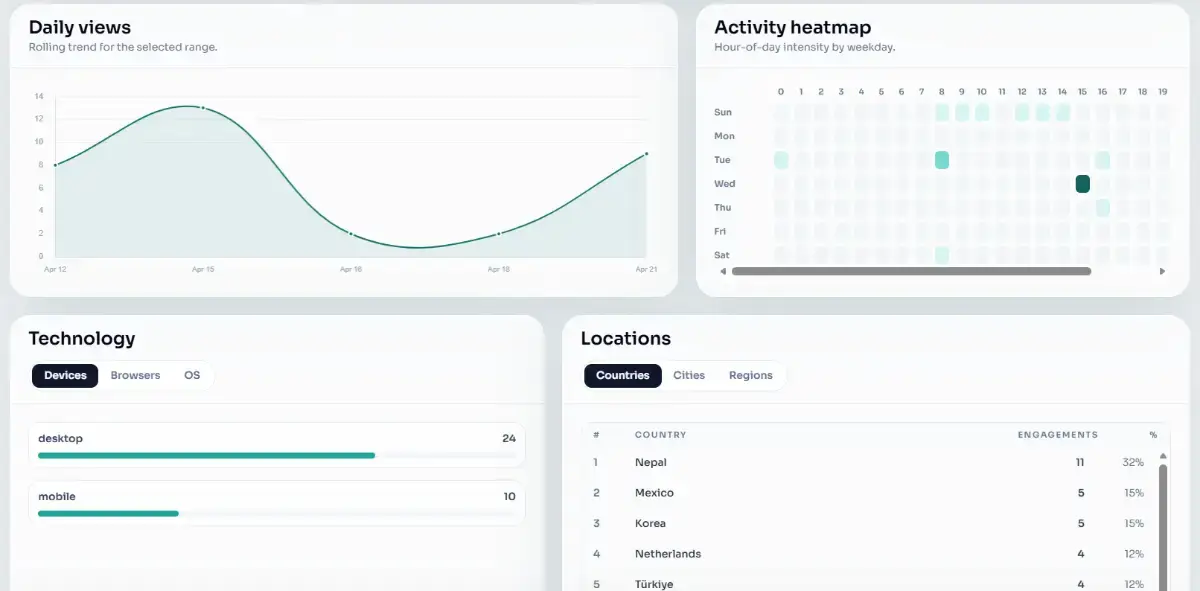The height and width of the screenshot is (591, 1200).
Task: Click Nepal's 32% value
Action: tap(1133, 462)
